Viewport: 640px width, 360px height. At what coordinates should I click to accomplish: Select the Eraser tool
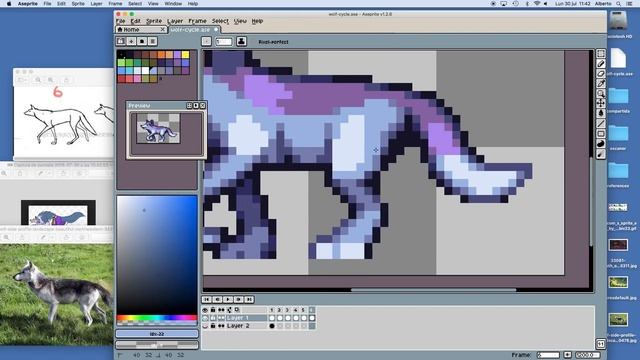pos(600,73)
